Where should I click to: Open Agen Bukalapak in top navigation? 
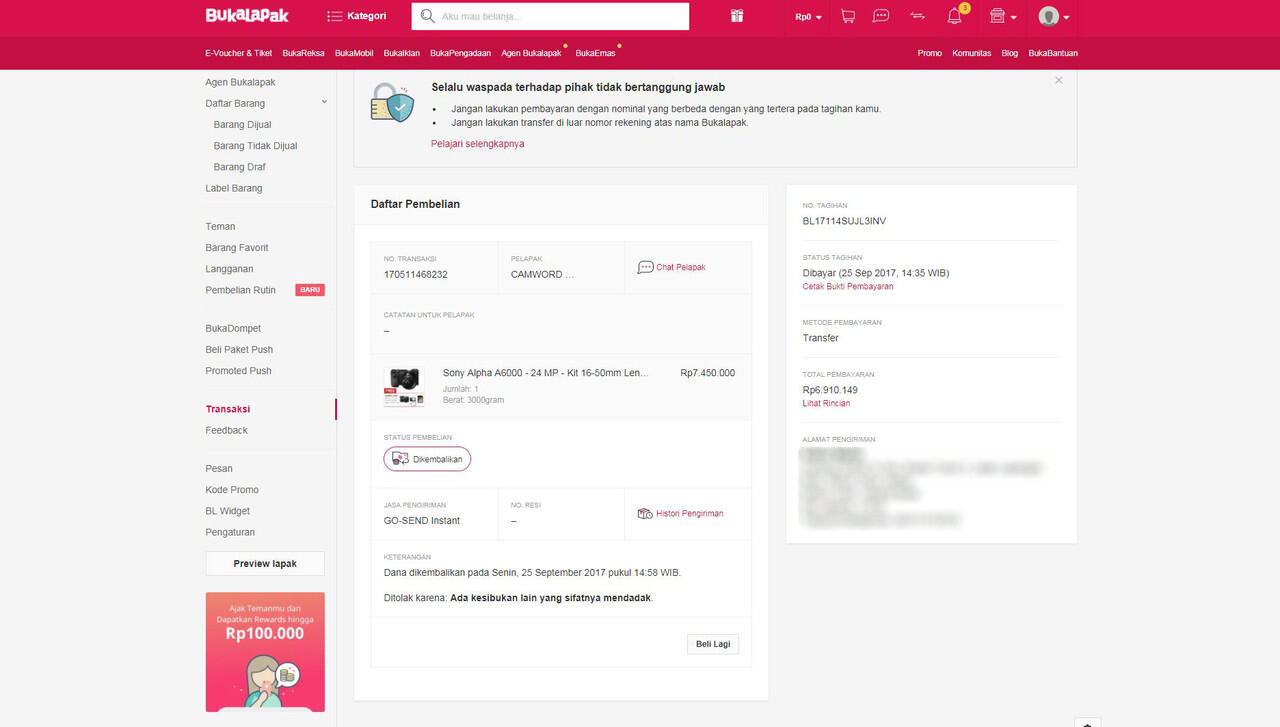point(531,53)
